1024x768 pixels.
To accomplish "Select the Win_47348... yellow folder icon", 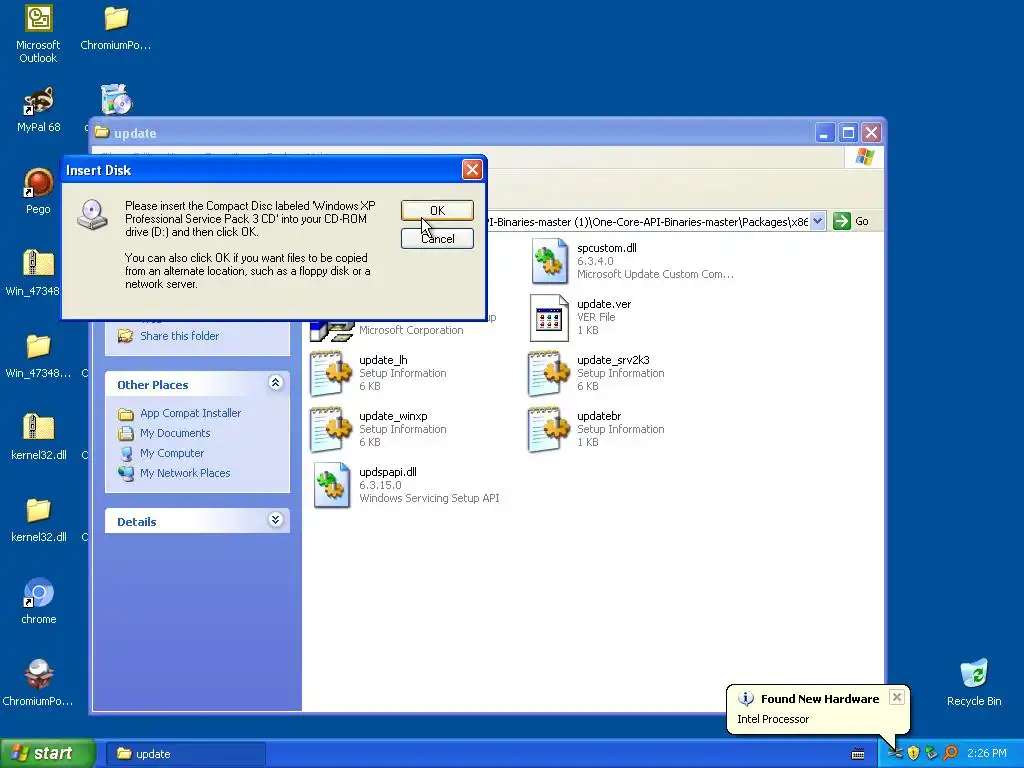I will (39, 346).
